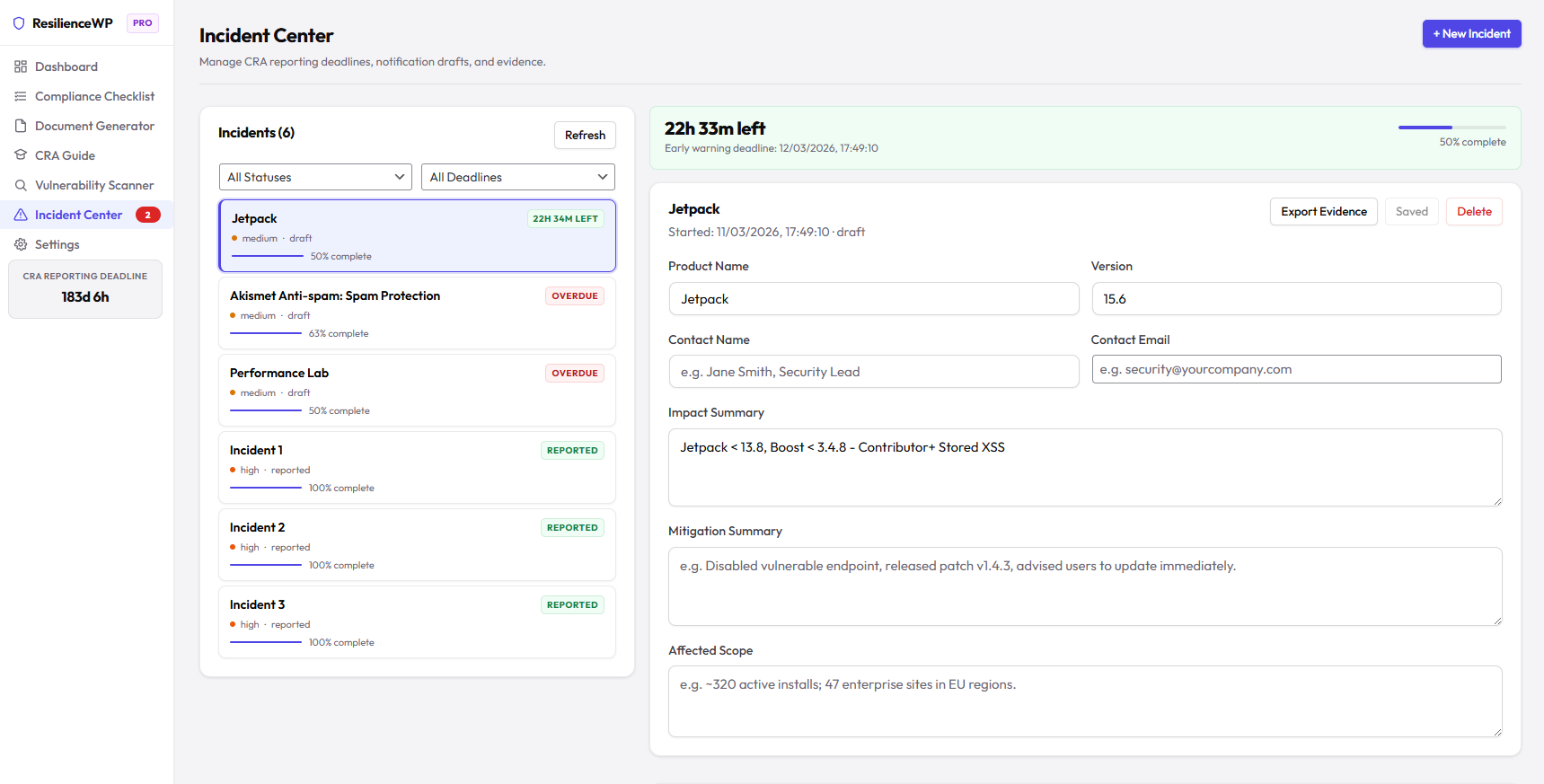Select the Akismet Anti-spam incident

pos(417,313)
